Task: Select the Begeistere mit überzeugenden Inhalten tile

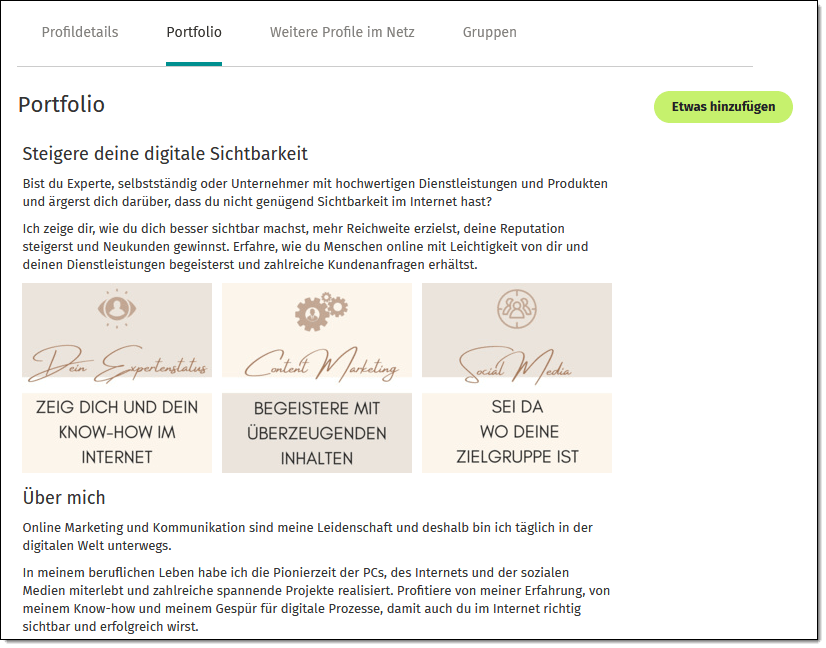Action: [317, 433]
